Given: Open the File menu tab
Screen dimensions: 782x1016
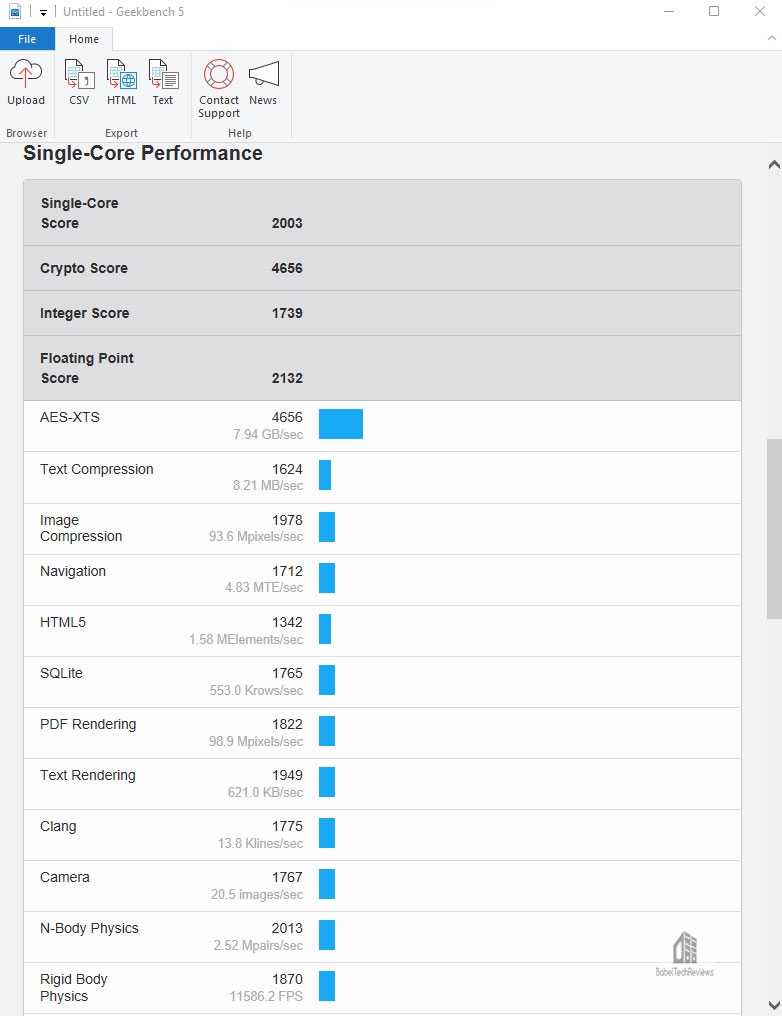Looking at the screenshot, I should (27, 39).
